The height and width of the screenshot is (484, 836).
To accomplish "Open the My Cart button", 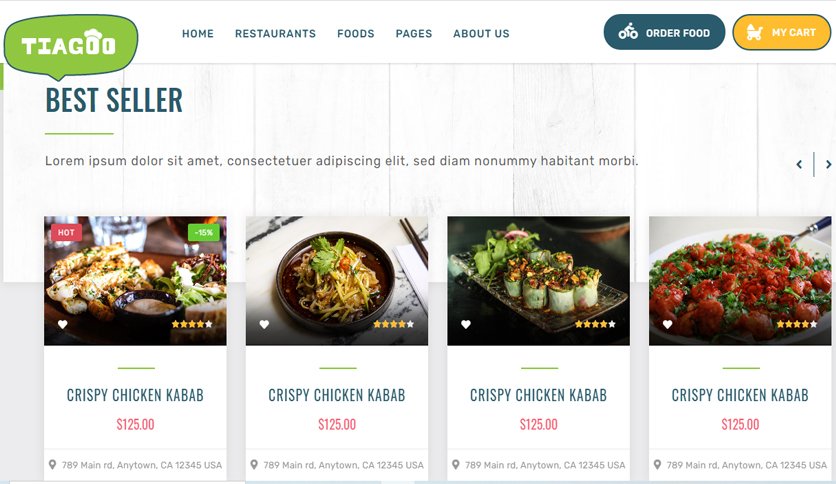I will [782, 33].
